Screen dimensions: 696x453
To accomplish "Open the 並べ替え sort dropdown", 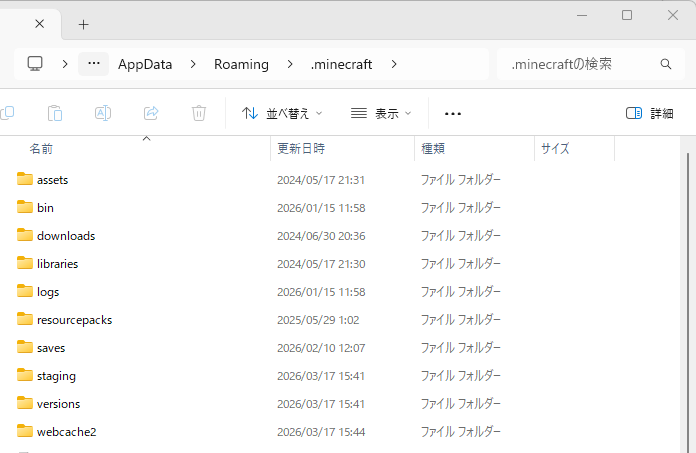I will tap(282, 113).
